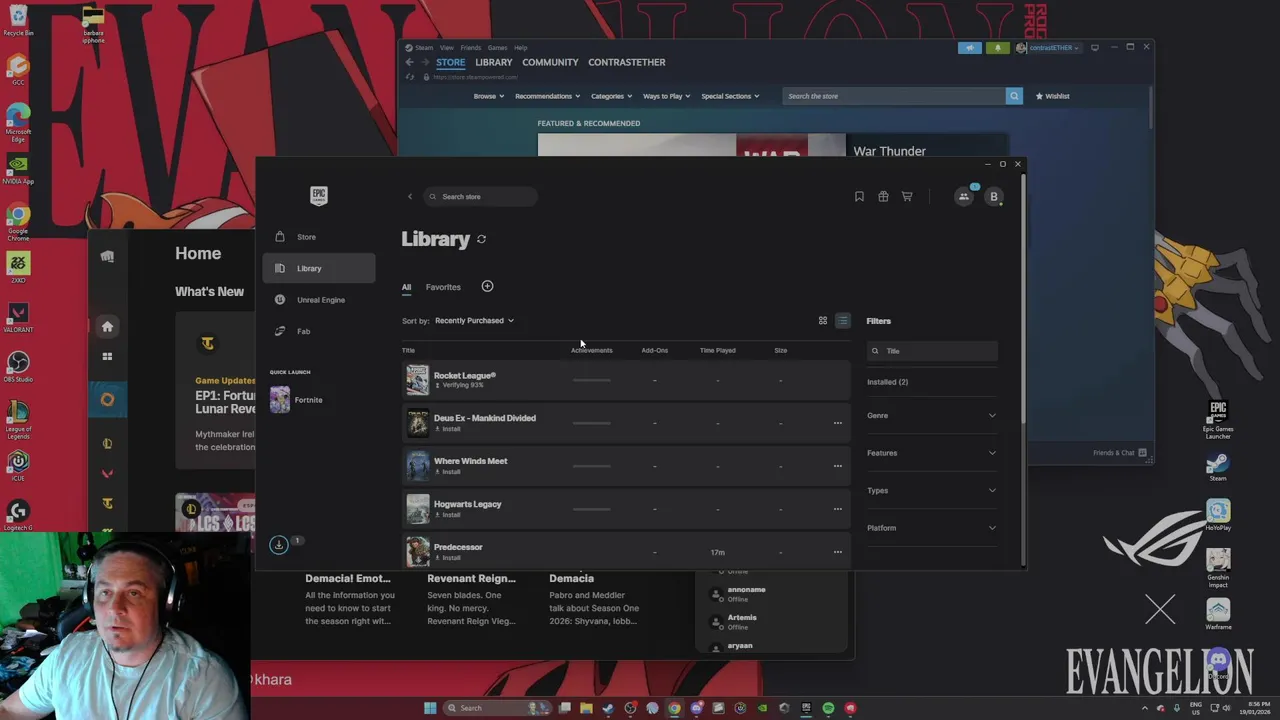Click the Epic launcher vertical scrollbar
The image size is (1280, 720).
click(x=1022, y=300)
